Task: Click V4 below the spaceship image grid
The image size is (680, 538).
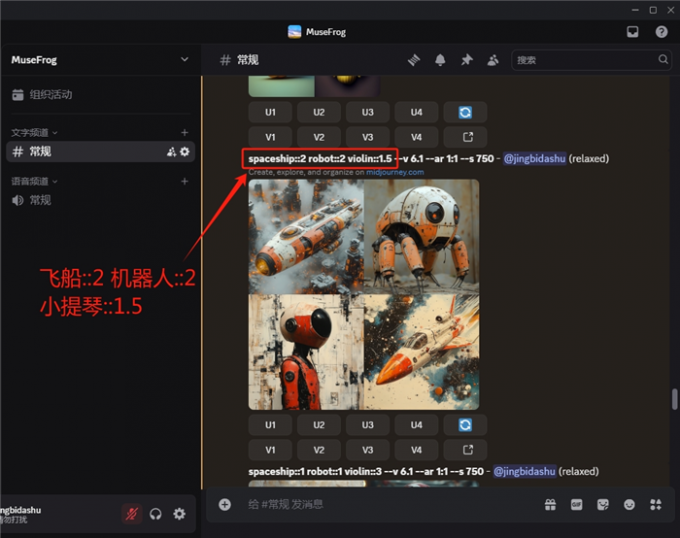Action: [x=416, y=450]
